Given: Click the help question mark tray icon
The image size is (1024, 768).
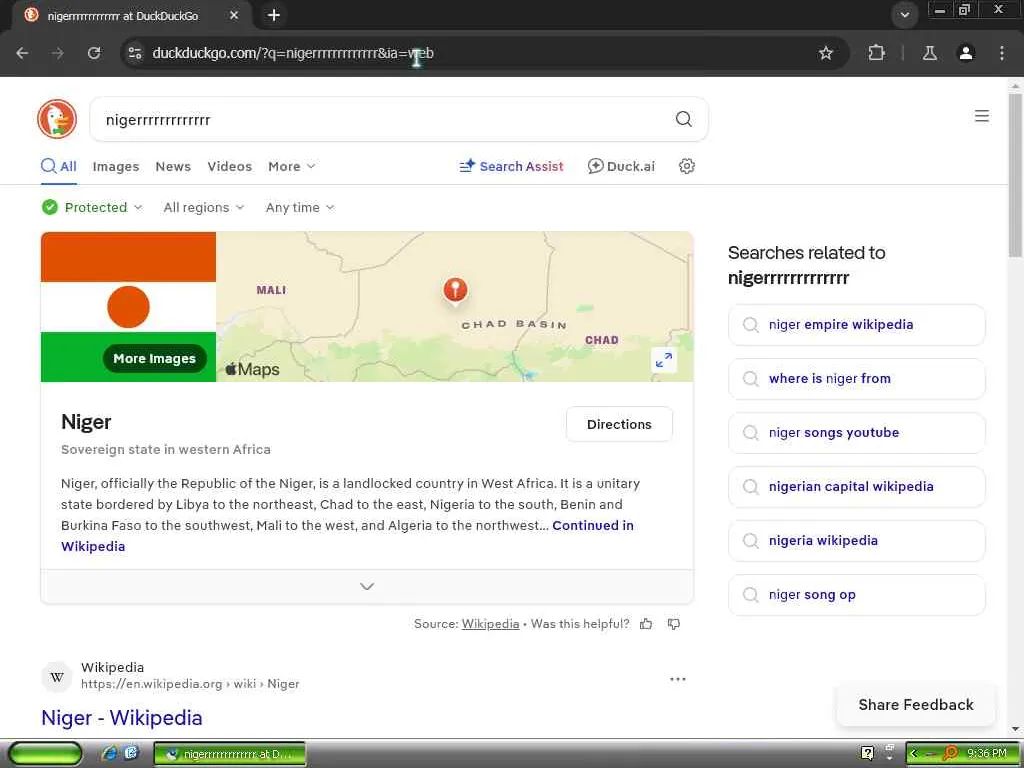Looking at the screenshot, I should point(867,753).
